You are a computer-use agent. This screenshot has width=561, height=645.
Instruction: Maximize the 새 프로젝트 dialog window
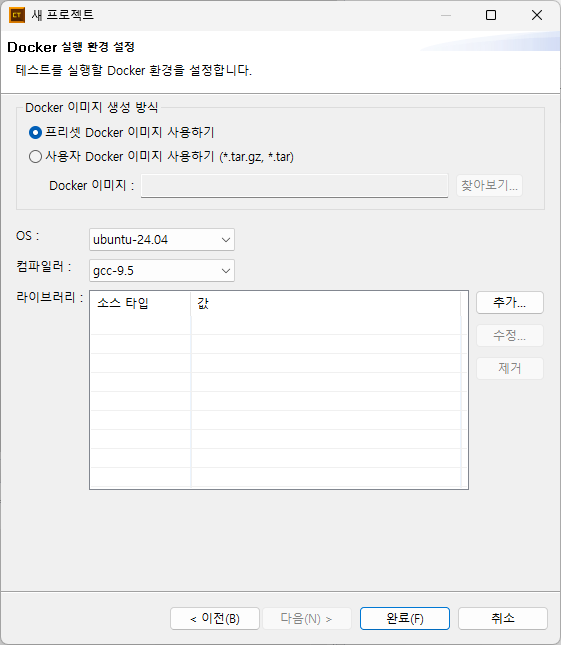(x=491, y=15)
